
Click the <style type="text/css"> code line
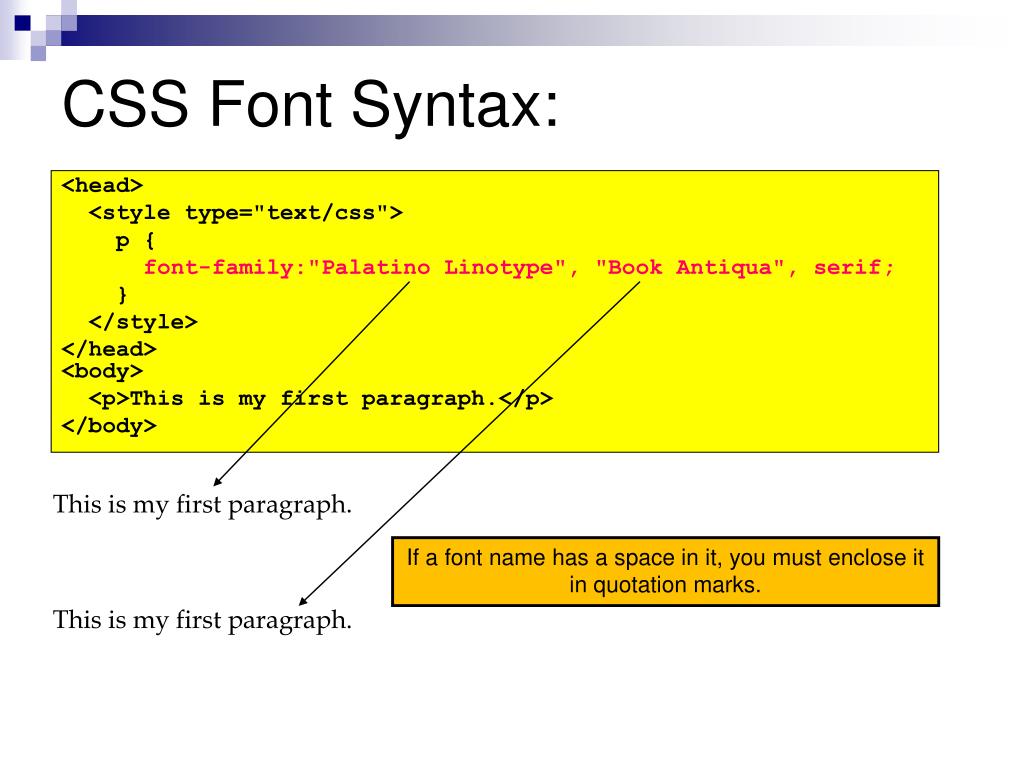pyautogui.click(x=246, y=213)
